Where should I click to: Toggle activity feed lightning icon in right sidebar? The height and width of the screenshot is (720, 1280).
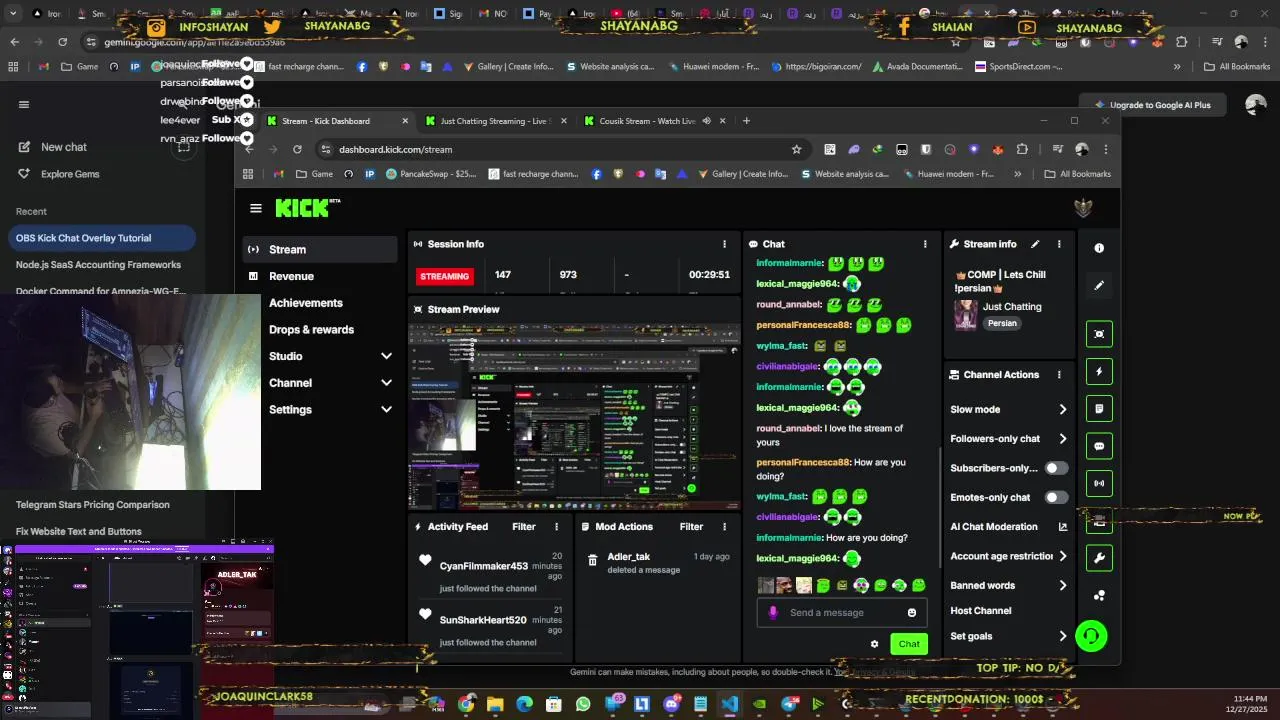tap(1099, 371)
